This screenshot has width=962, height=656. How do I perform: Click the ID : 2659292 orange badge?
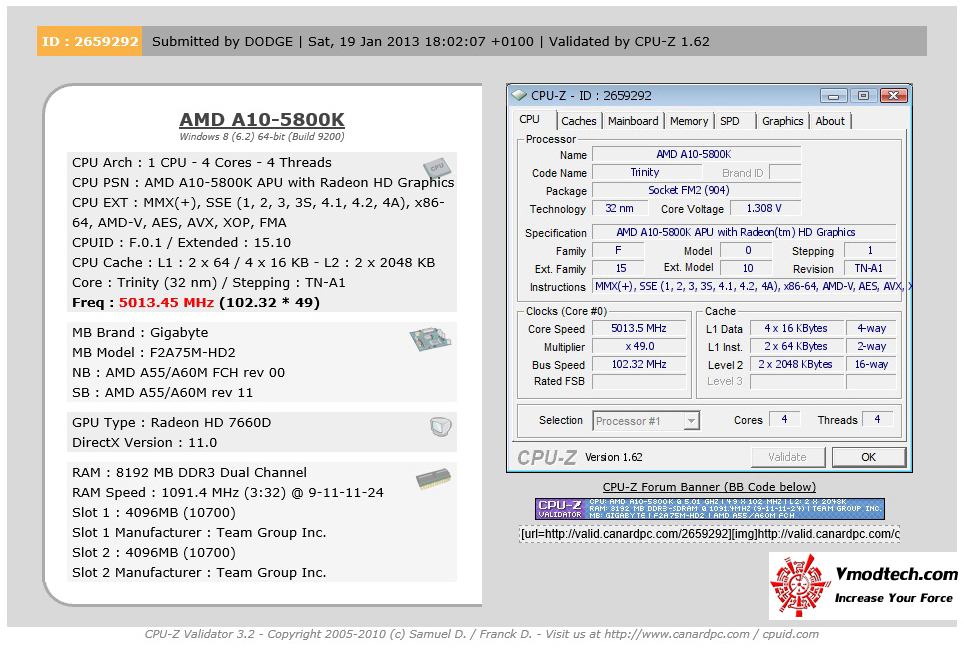[x=90, y=41]
